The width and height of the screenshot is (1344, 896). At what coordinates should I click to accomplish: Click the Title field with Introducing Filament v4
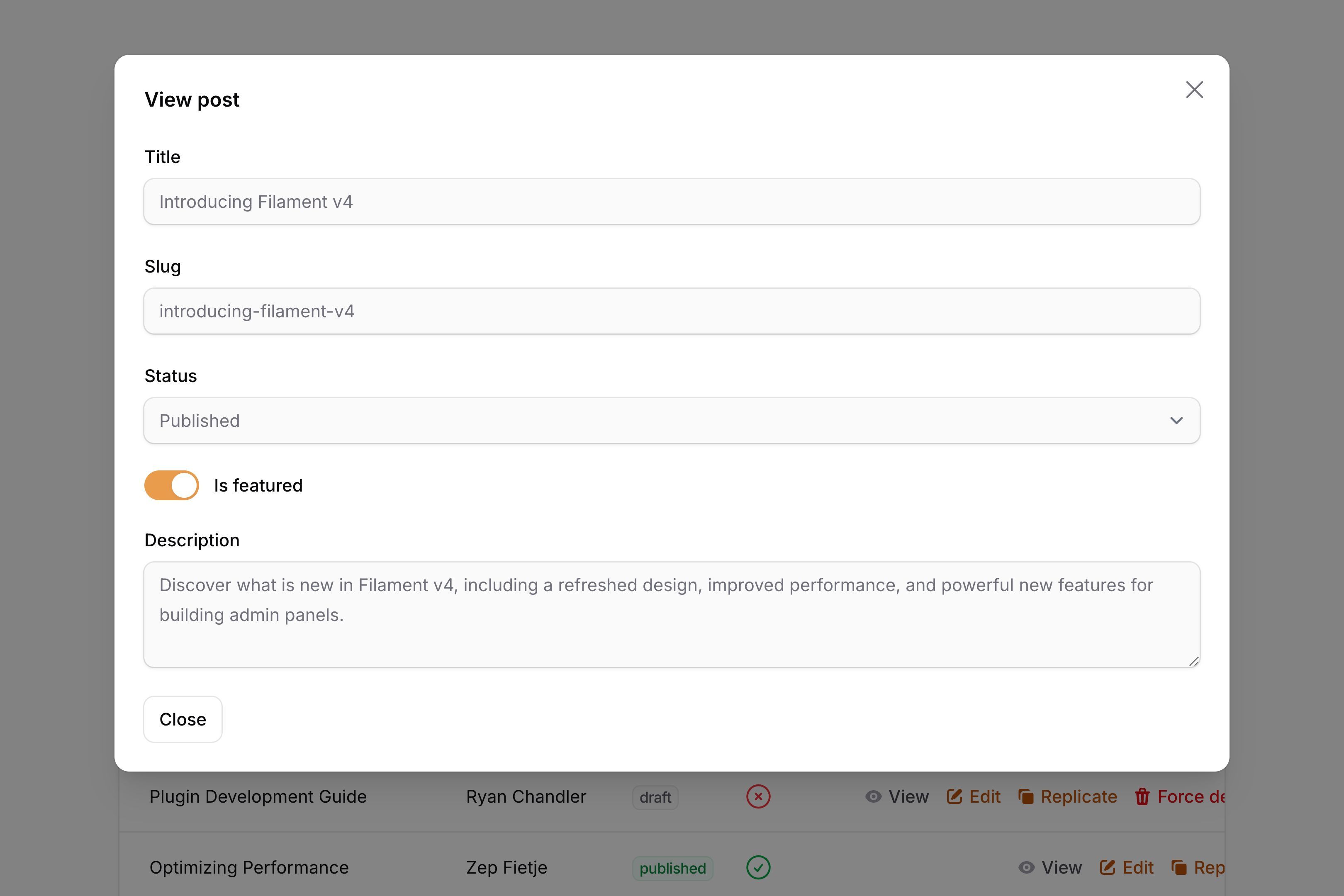point(672,202)
